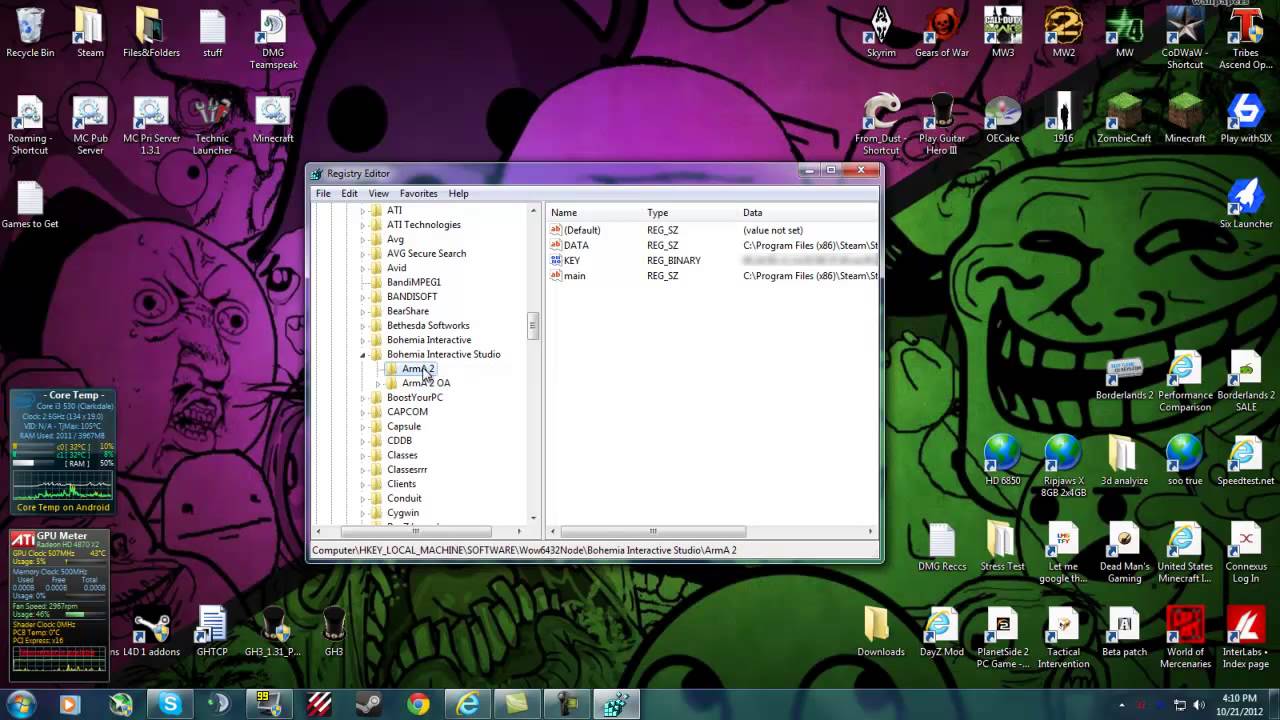Launch the Six Launcher shortcut

point(1246,204)
